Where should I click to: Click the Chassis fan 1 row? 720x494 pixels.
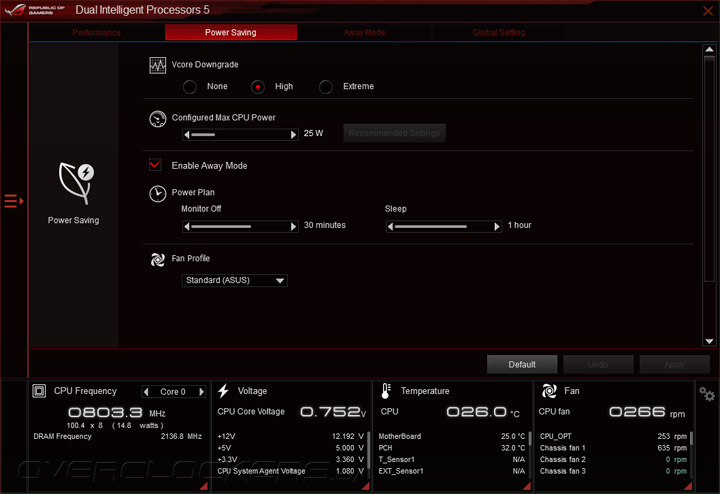click(x=613, y=448)
